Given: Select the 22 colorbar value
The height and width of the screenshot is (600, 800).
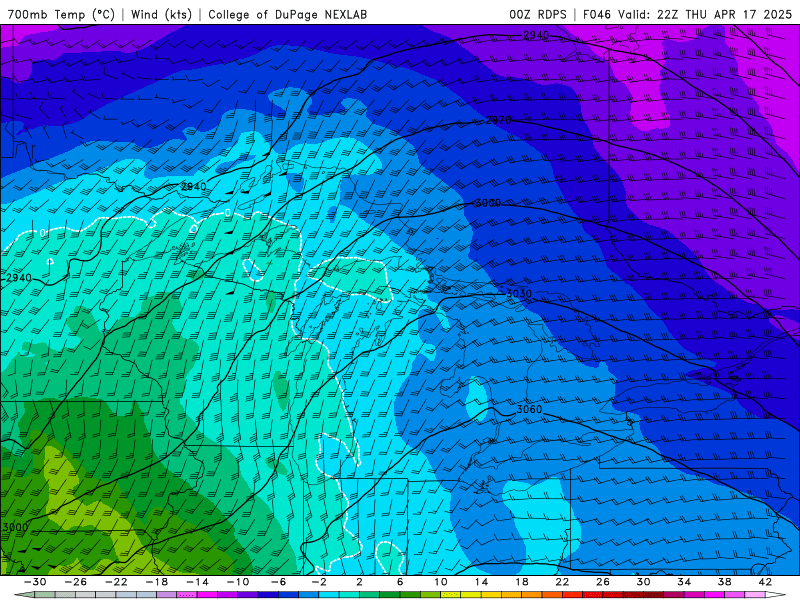Looking at the screenshot, I should tap(562, 582).
